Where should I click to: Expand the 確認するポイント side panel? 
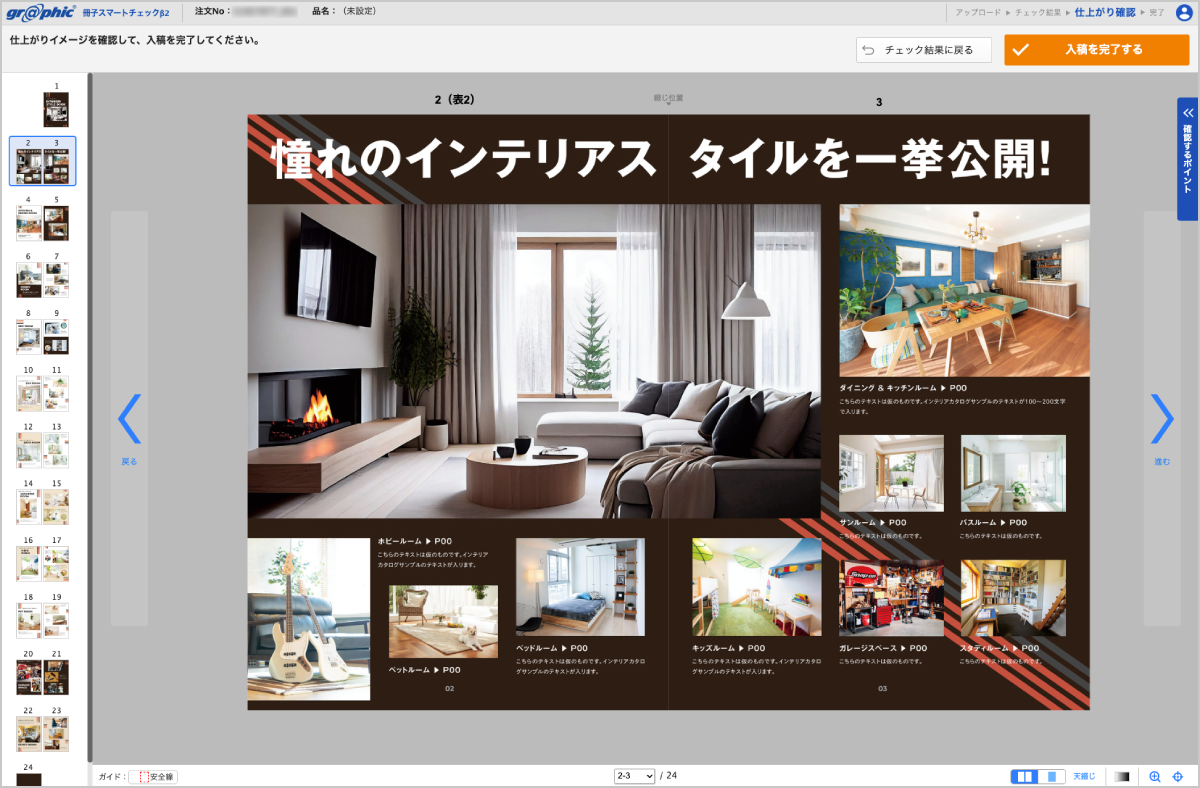tap(1187, 158)
